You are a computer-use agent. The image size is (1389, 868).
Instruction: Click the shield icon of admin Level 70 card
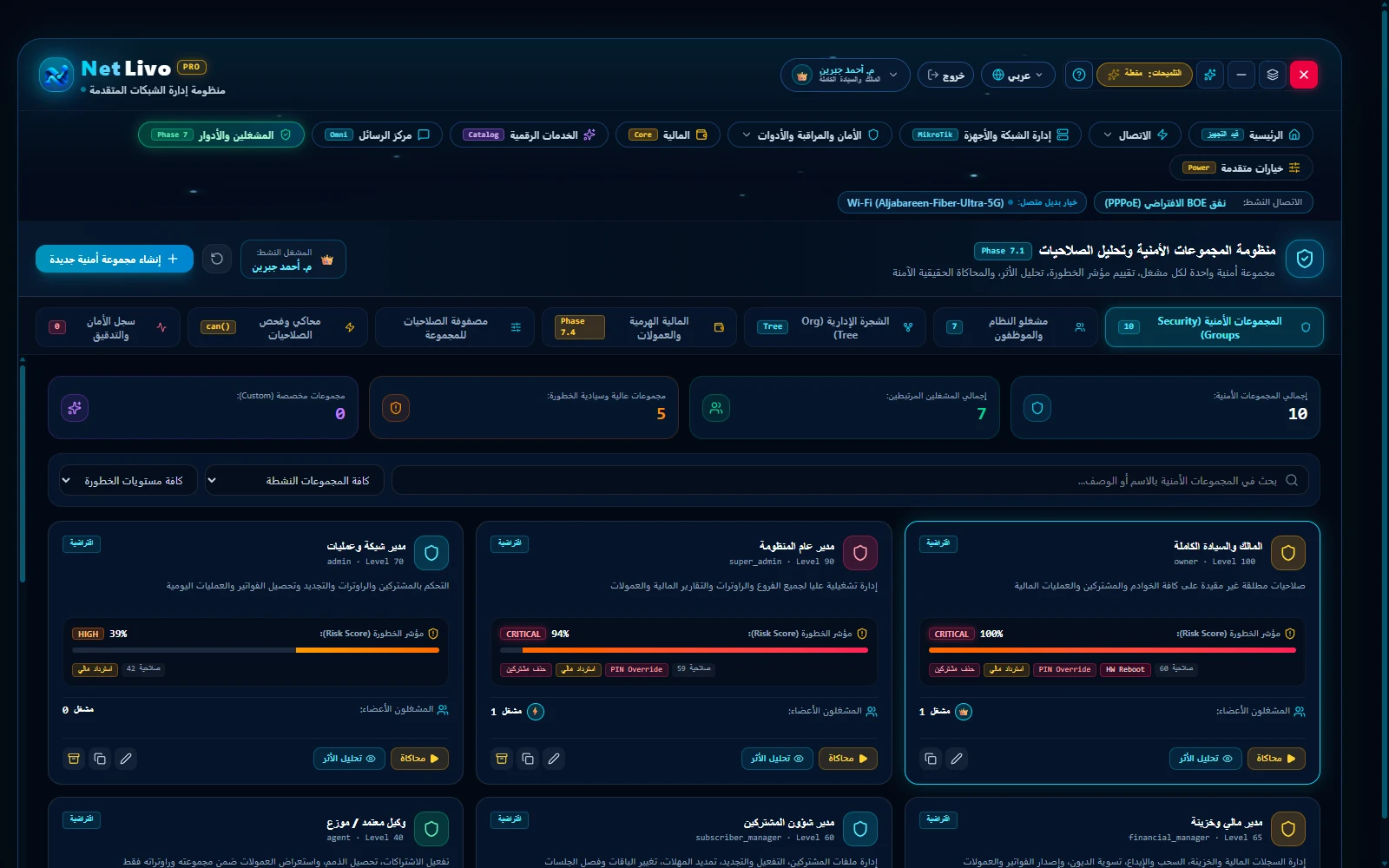pos(431,553)
